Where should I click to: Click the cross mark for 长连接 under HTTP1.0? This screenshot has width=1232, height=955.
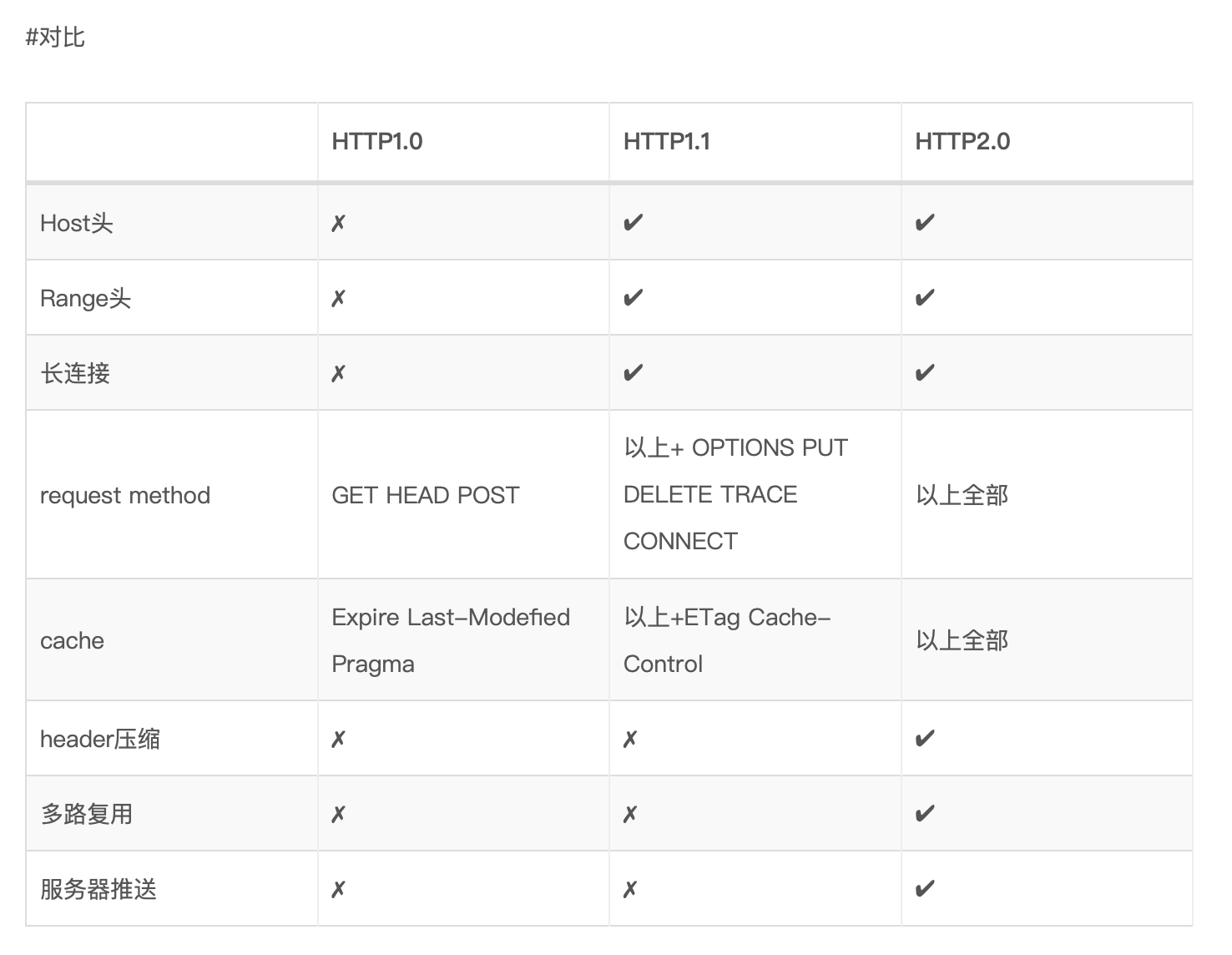(338, 373)
